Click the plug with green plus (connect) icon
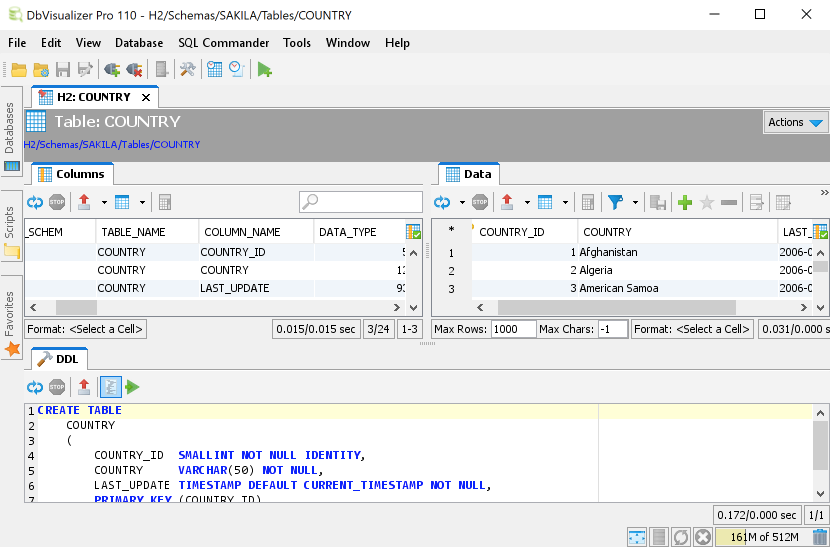This screenshot has height=547, width=830. 112,69
